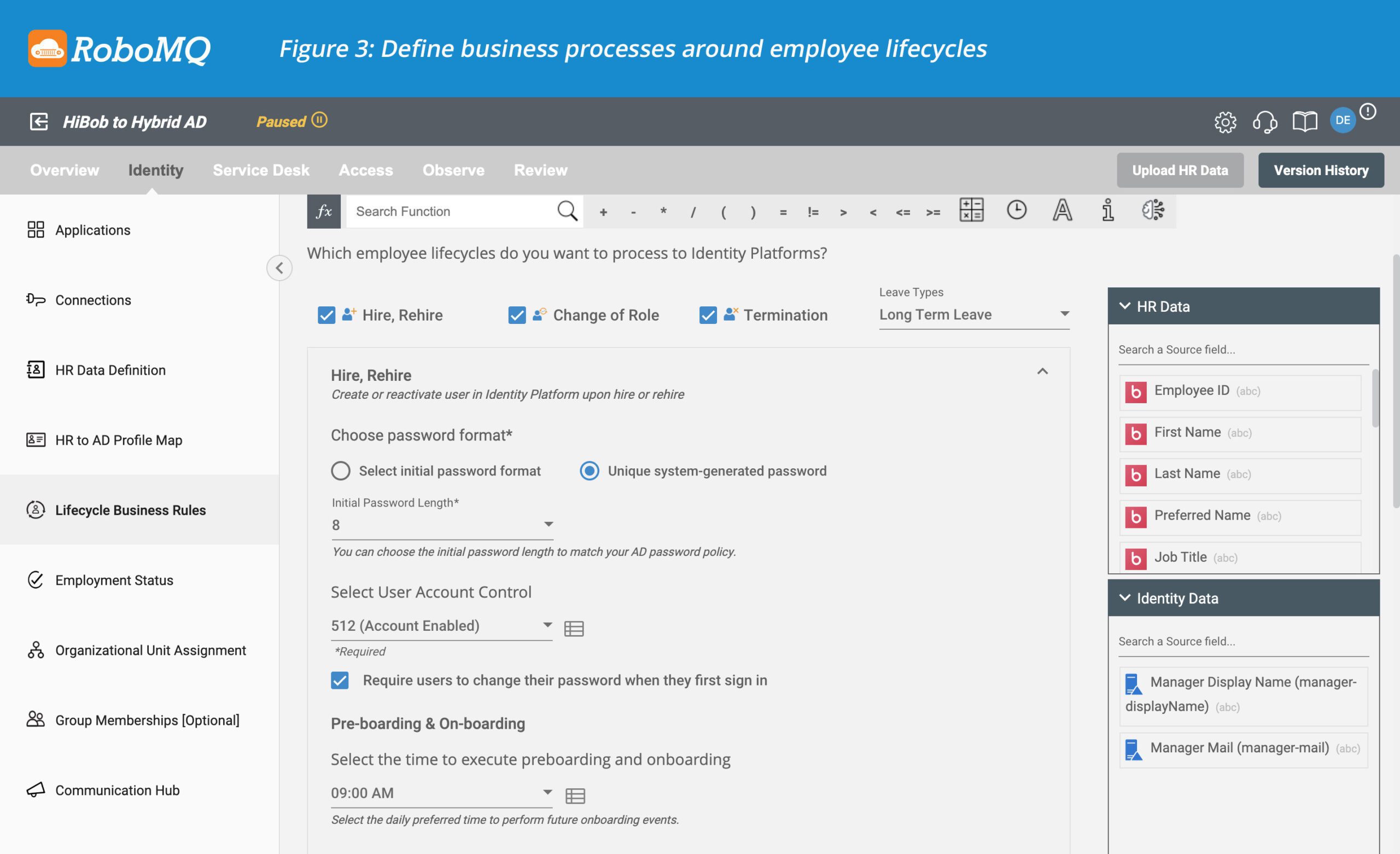The height and width of the screenshot is (854, 1400).
Task: Click the support headset icon
Action: pyautogui.click(x=1264, y=121)
